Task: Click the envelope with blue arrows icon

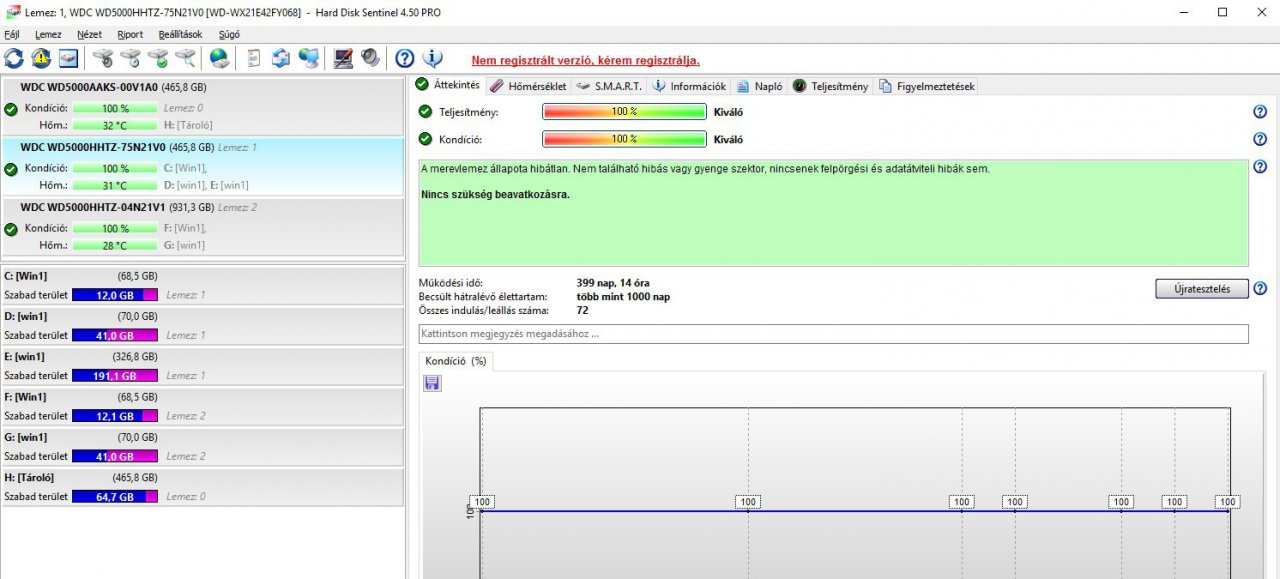Action: coord(281,58)
